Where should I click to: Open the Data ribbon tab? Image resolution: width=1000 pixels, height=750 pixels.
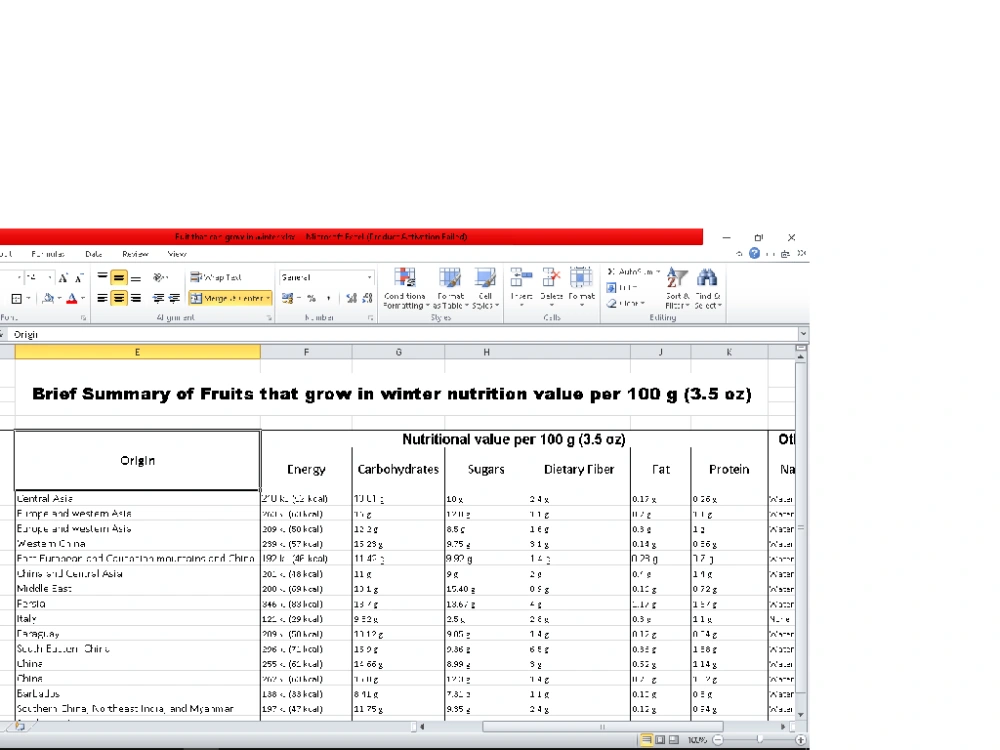pyautogui.click(x=94, y=254)
